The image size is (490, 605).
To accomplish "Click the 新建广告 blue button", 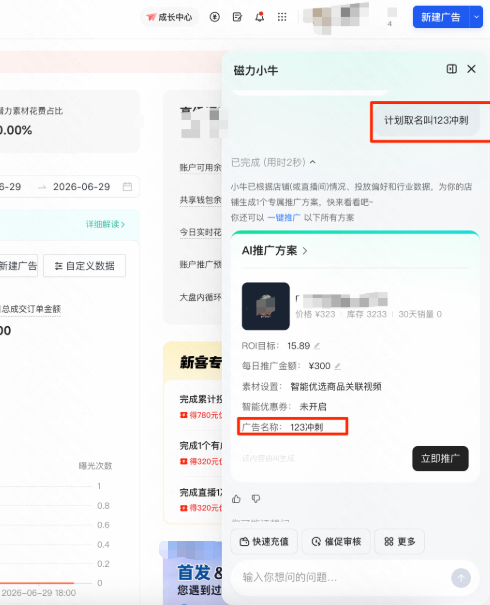I will click(x=441, y=17).
